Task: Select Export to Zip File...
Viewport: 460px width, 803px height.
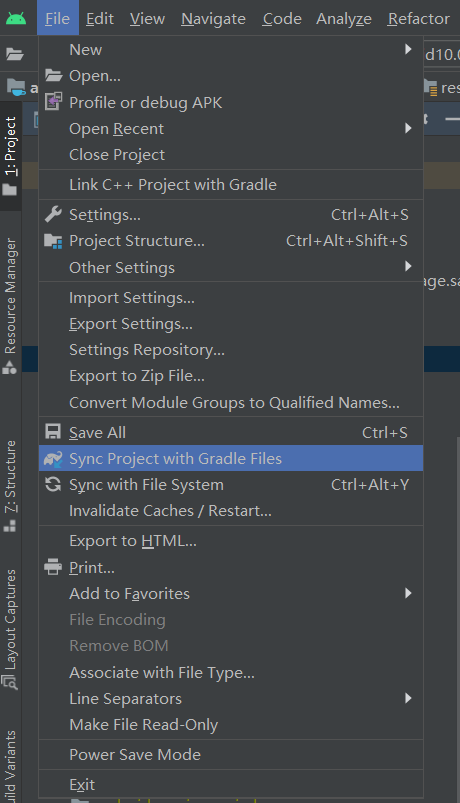Action: (x=231, y=376)
